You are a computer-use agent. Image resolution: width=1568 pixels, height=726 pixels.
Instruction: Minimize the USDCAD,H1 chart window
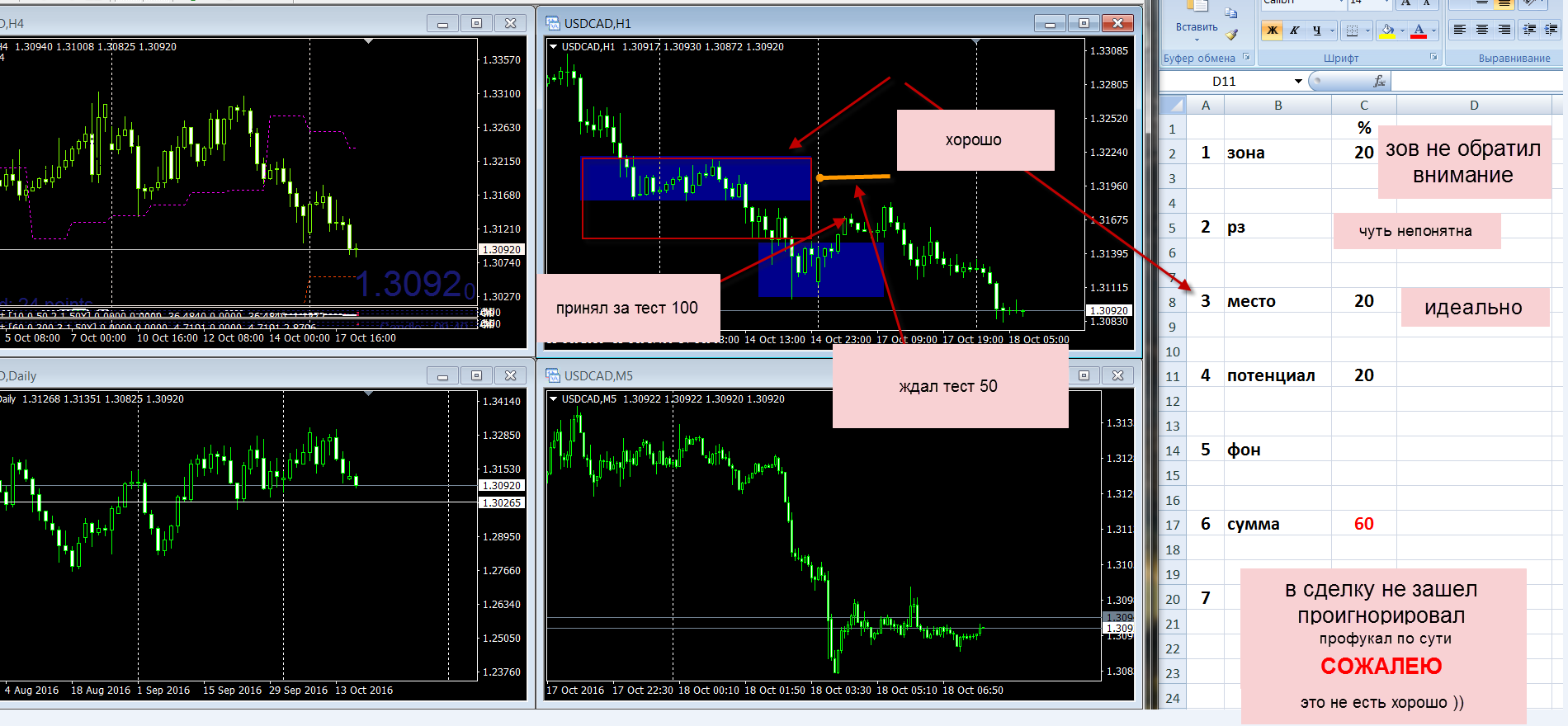1050,23
